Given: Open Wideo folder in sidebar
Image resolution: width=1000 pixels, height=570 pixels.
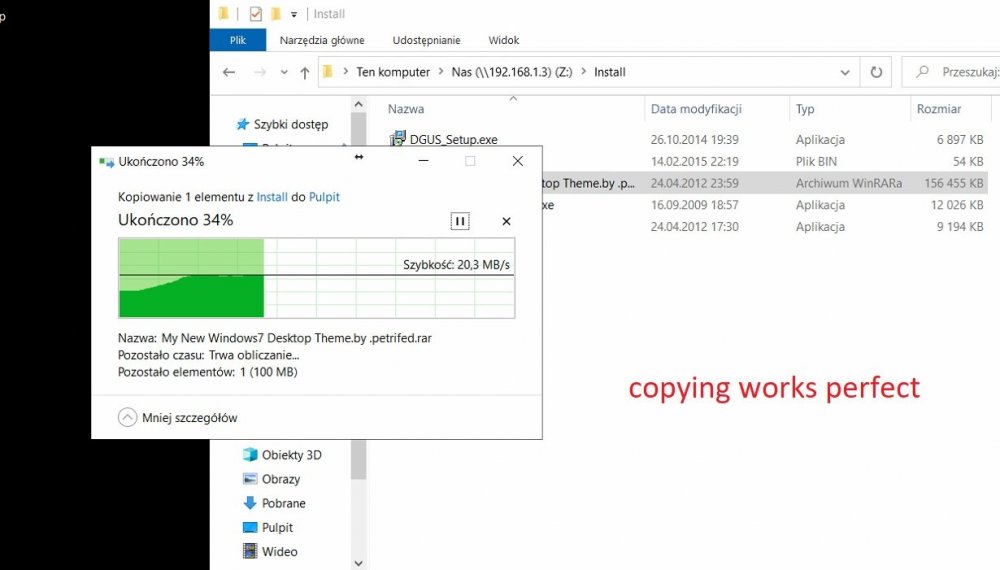Looking at the screenshot, I should tap(279, 552).
